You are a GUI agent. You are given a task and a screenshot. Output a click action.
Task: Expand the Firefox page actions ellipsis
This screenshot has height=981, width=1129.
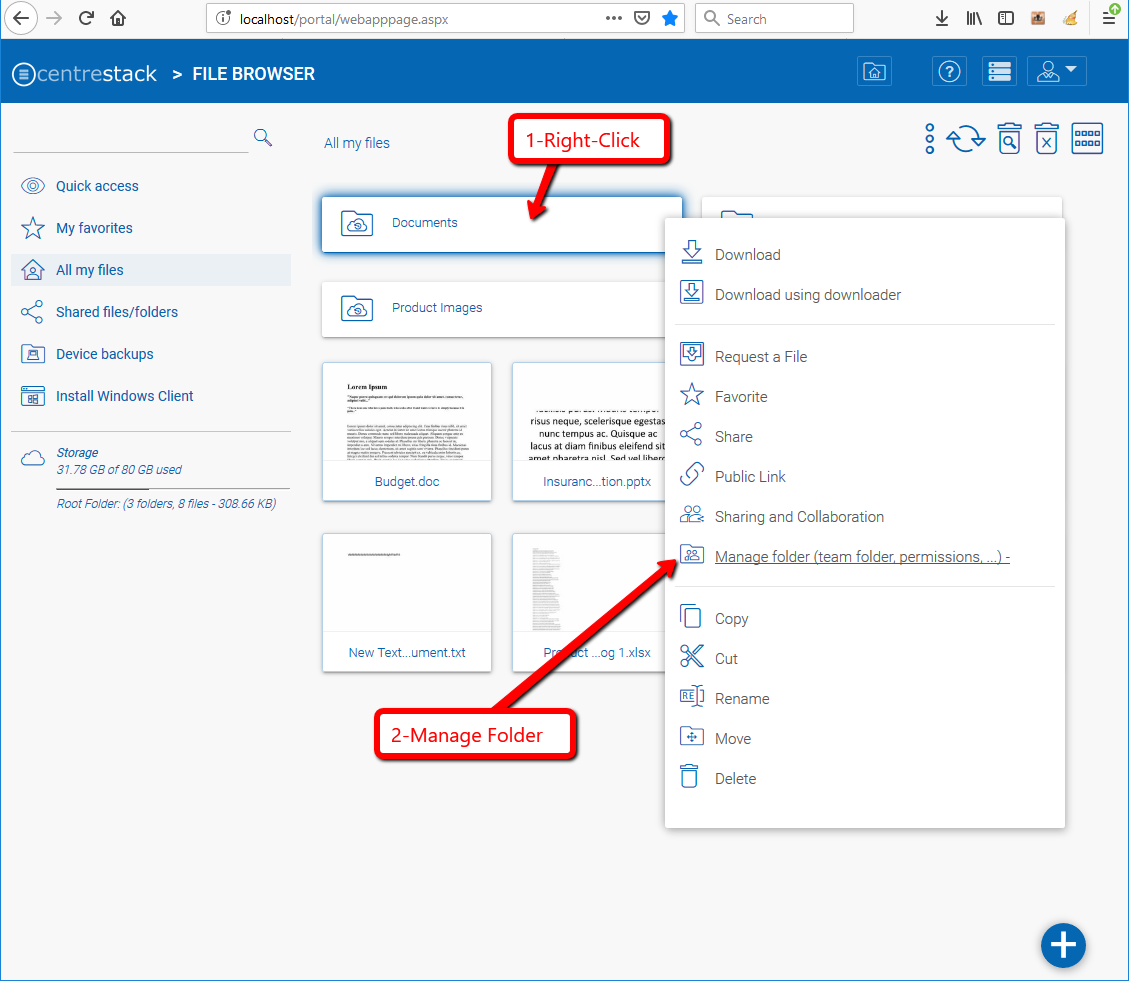point(613,18)
